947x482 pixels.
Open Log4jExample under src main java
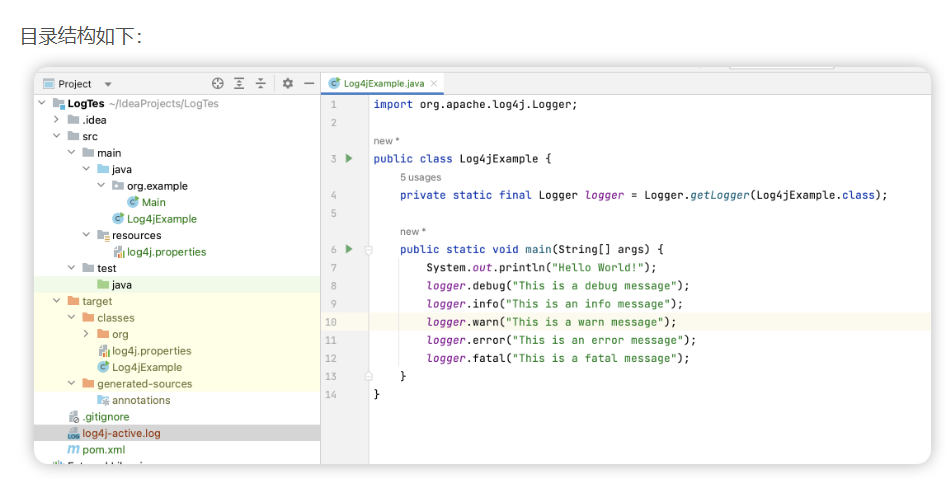pyautogui.click(x=161, y=219)
